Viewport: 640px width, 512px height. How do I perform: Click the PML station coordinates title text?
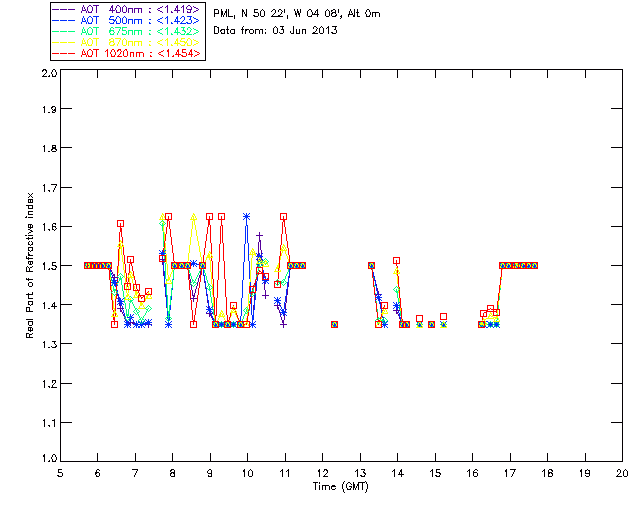[x=297, y=13]
